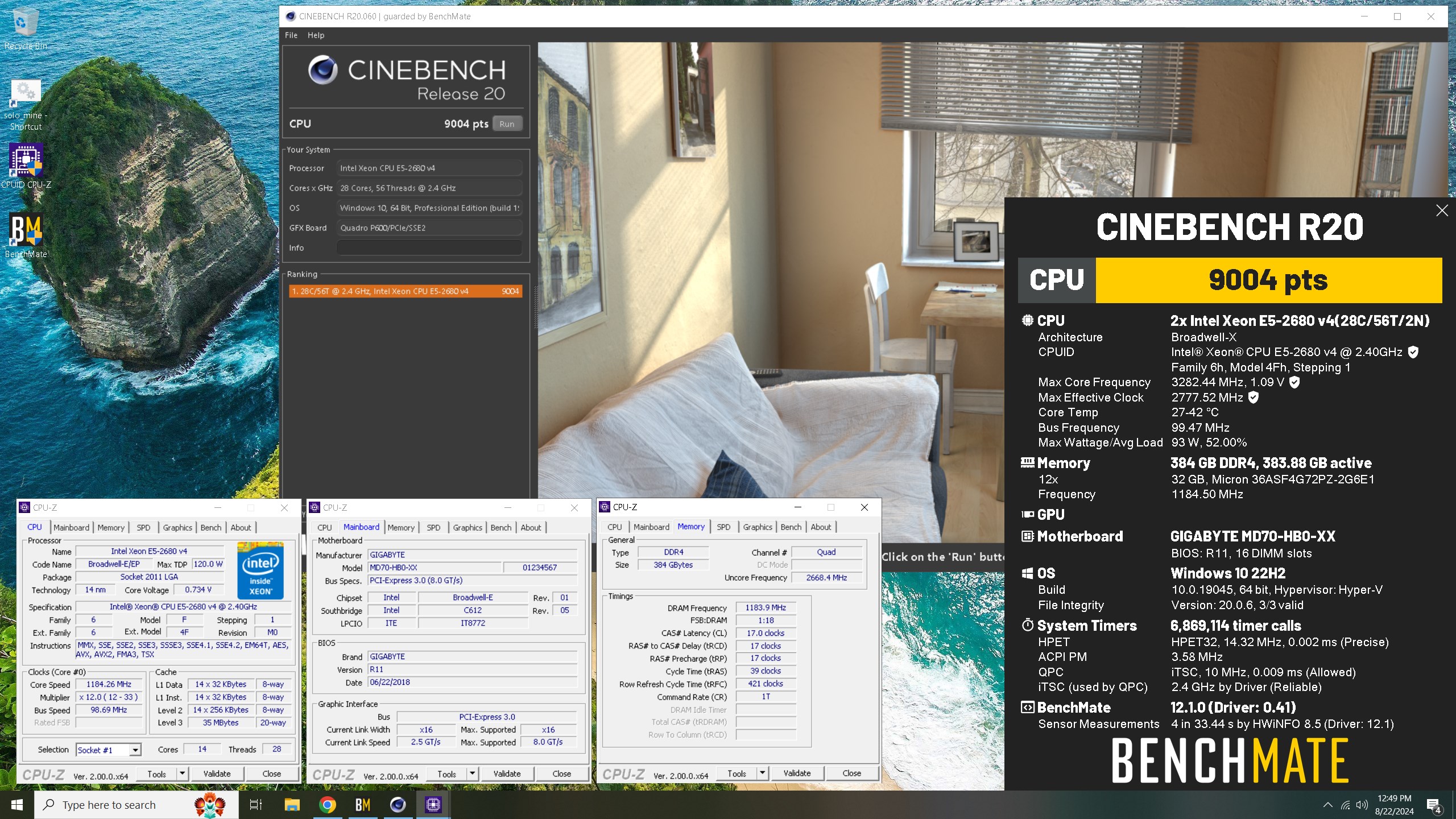The height and width of the screenshot is (819, 1456).
Task: Click Validate in right CPU-Z window
Action: coord(797,773)
